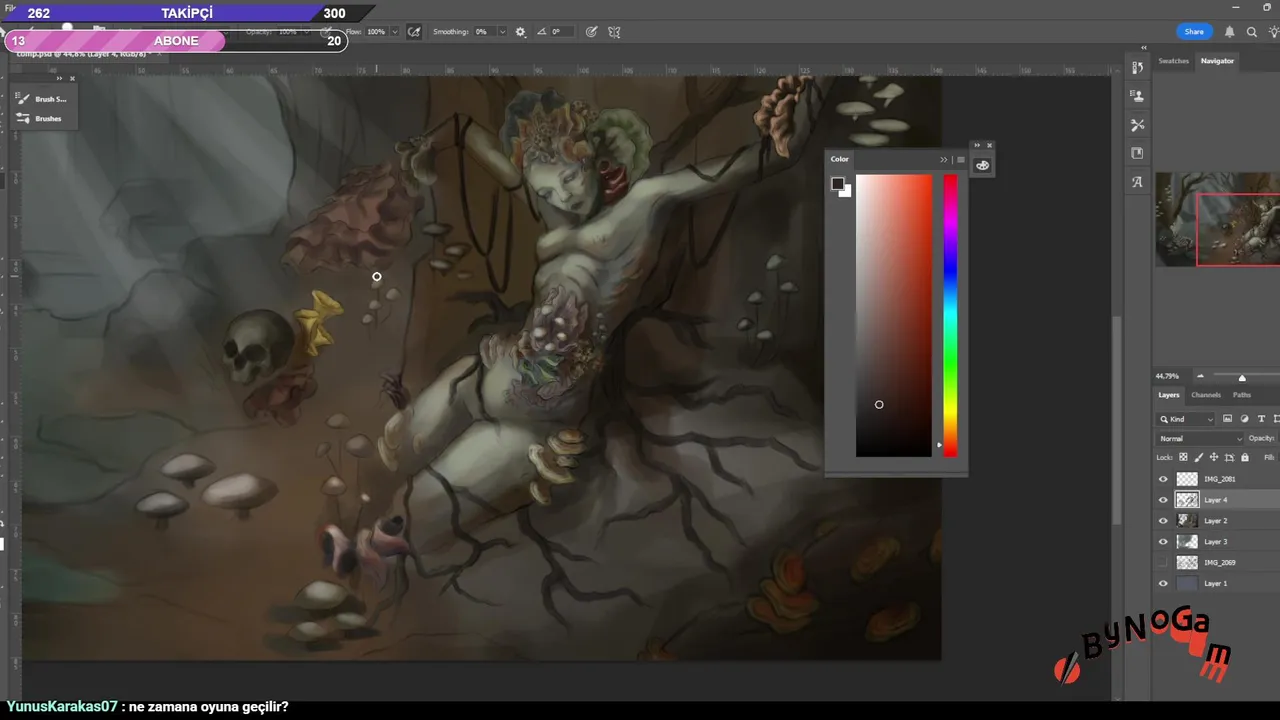Open the Normal blend mode dropdown

pyautogui.click(x=1200, y=438)
